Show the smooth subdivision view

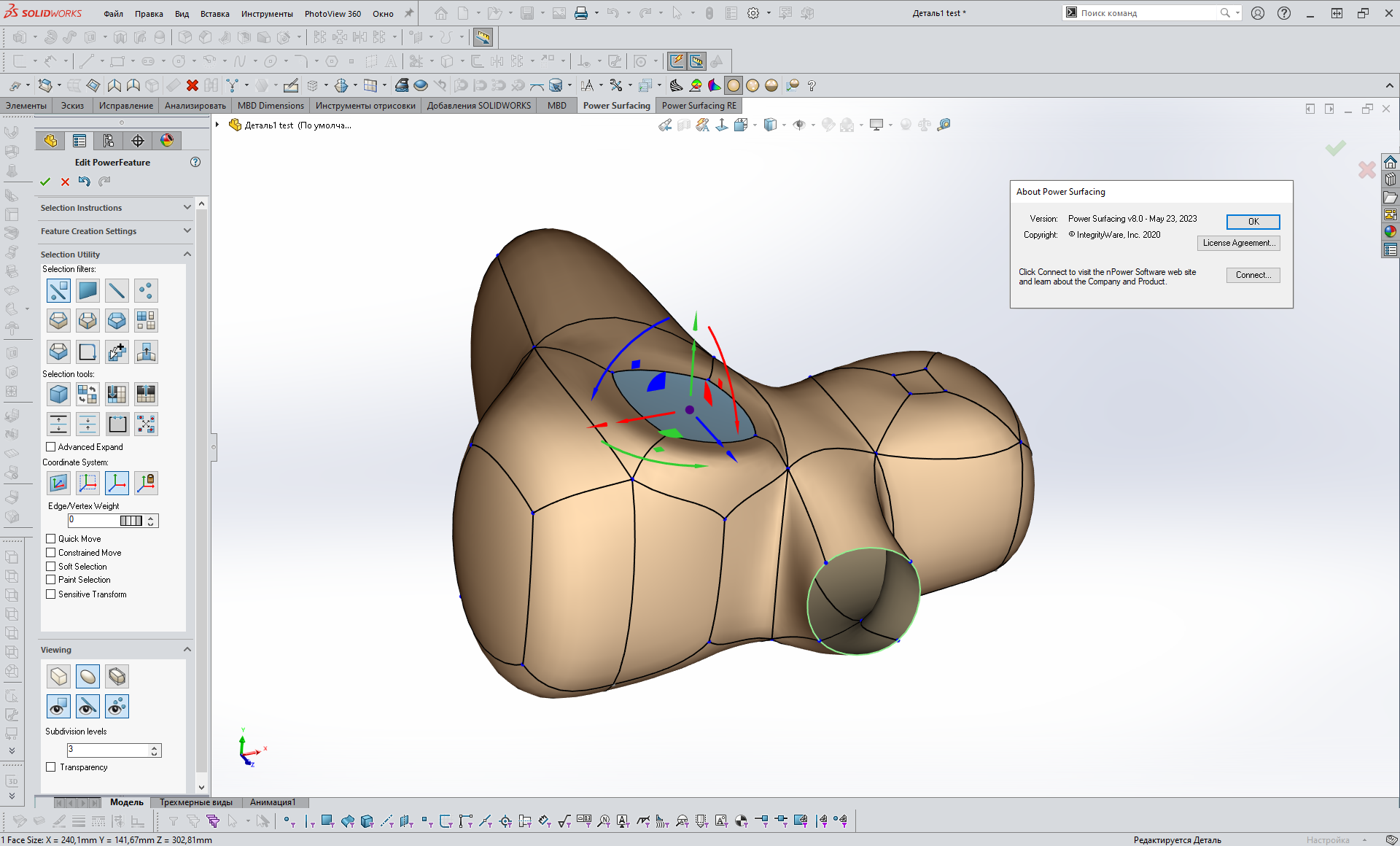click(87, 677)
